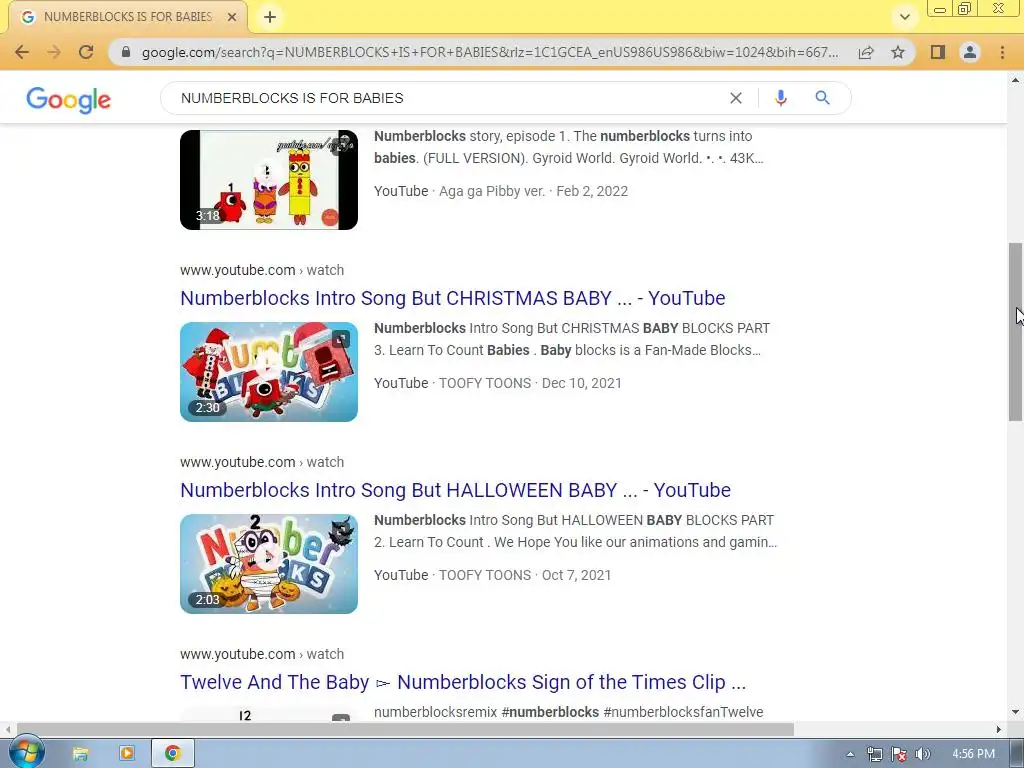Image resolution: width=1024 pixels, height=768 pixels.
Task: Click 'TOOFY TOONS · Oct 7, 2021' text
Action: click(x=525, y=575)
